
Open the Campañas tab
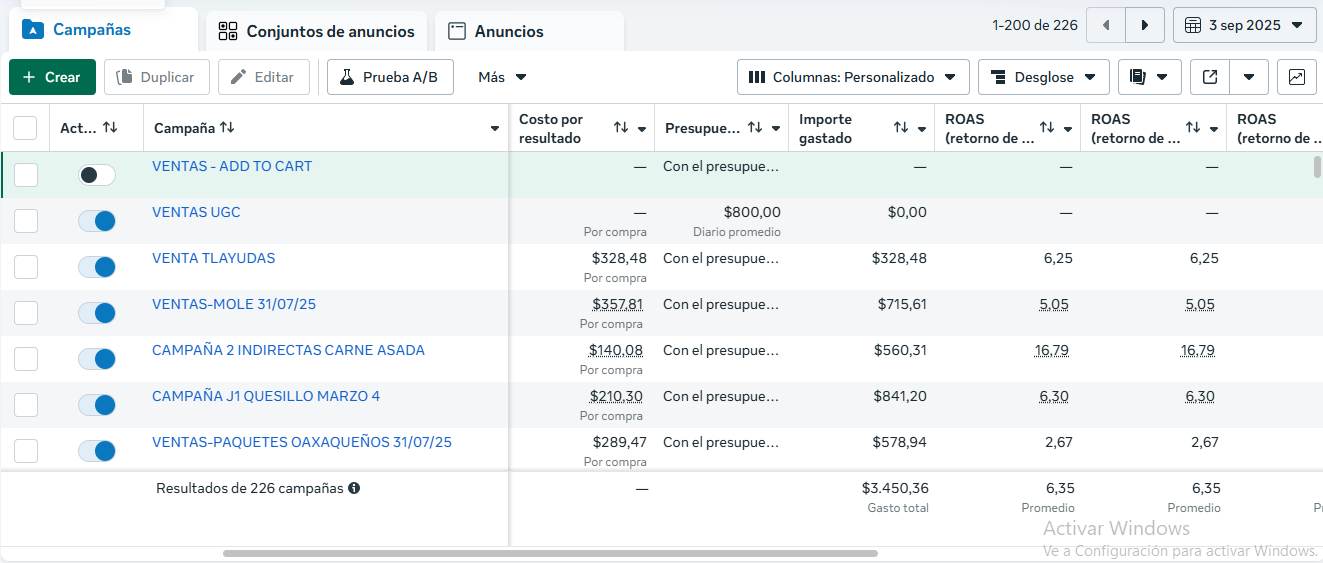click(x=103, y=30)
